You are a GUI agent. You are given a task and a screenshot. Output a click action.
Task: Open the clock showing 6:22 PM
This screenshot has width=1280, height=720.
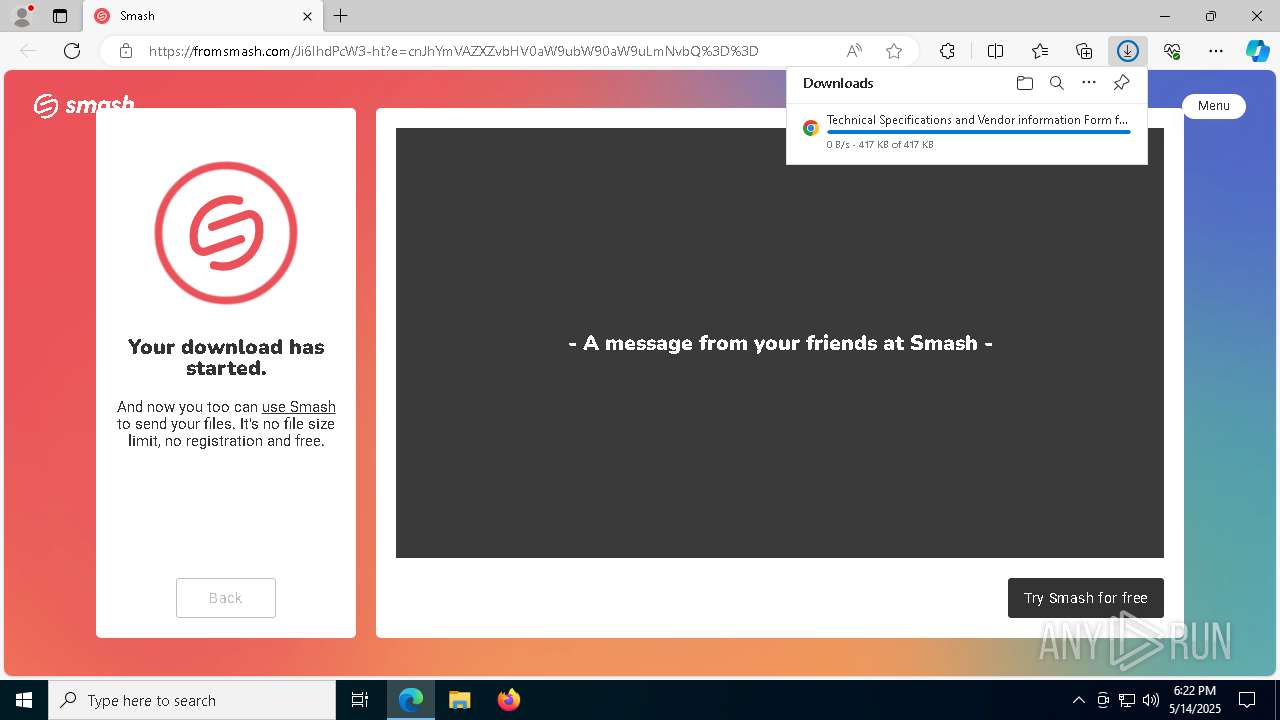click(1195, 700)
